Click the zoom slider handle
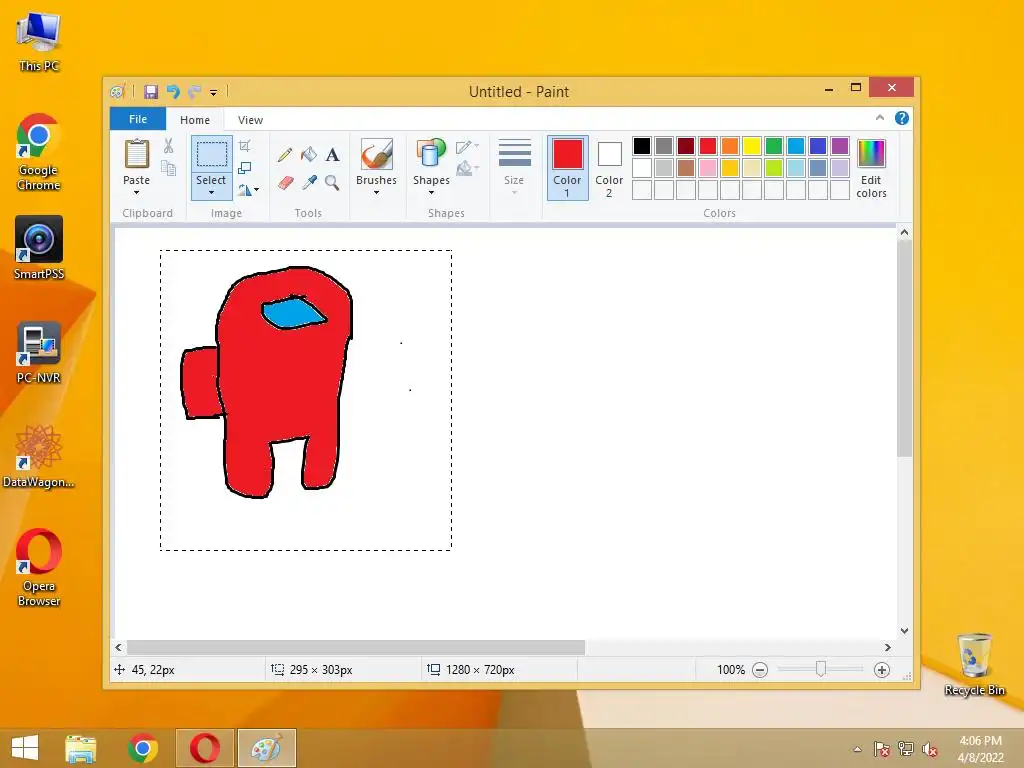 (821, 669)
